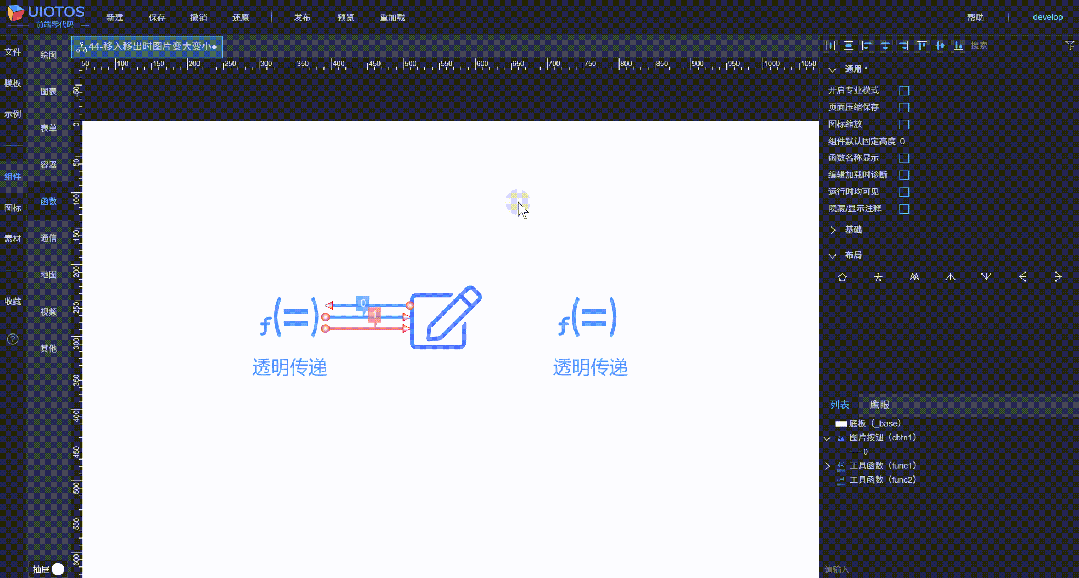This screenshot has height=578, width=1079.
Task: Expand the 工具函数 (func1) tree node
Action: tap(826, 465)
